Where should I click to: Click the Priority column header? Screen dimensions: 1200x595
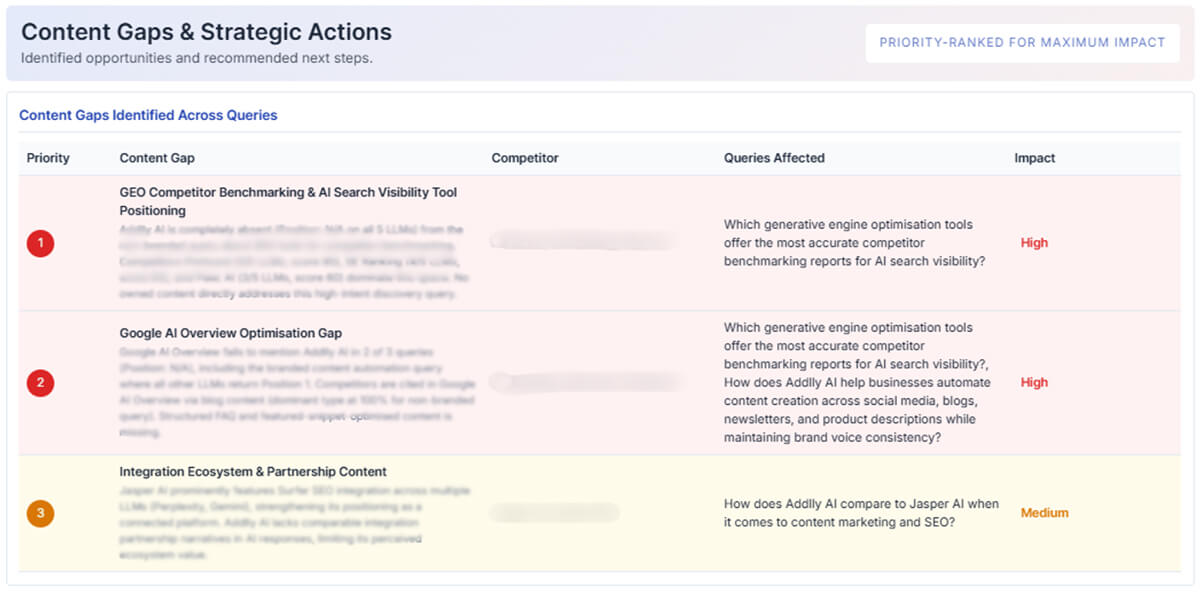point(48,158)
